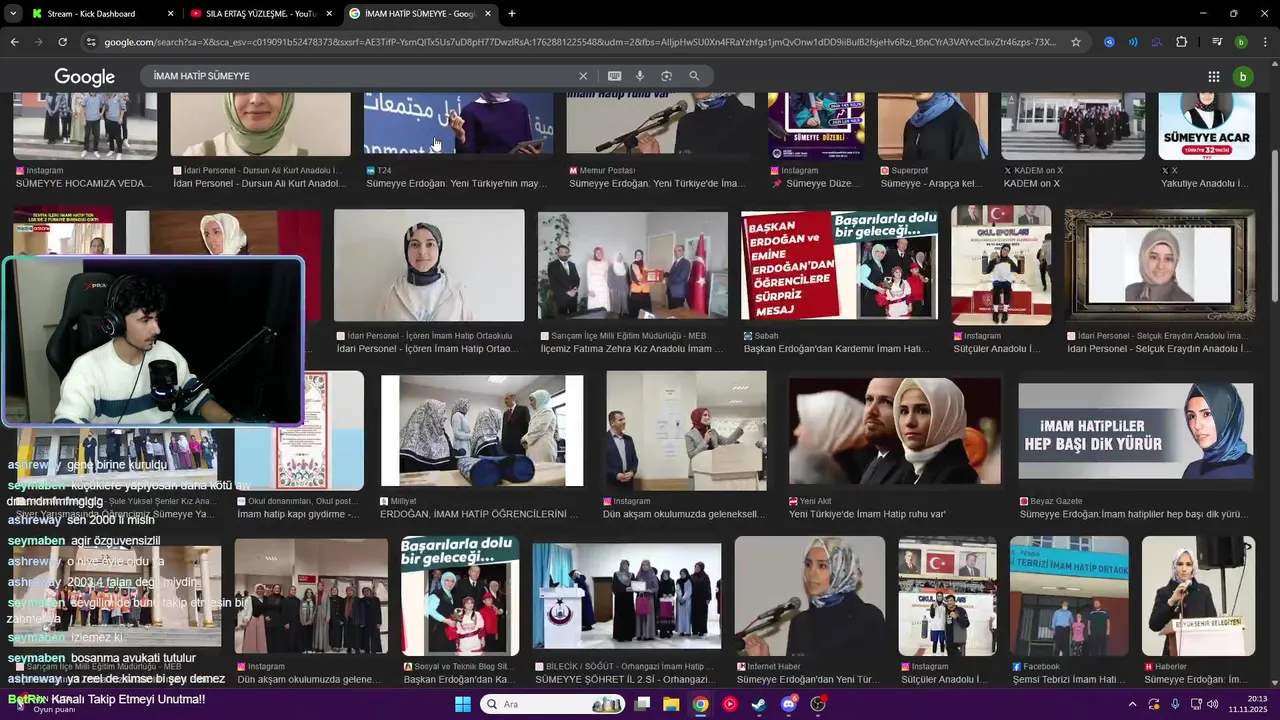This screenshot has height=720, width=1280.
Task: View site information icon in address bar
Action: (91, 42)
